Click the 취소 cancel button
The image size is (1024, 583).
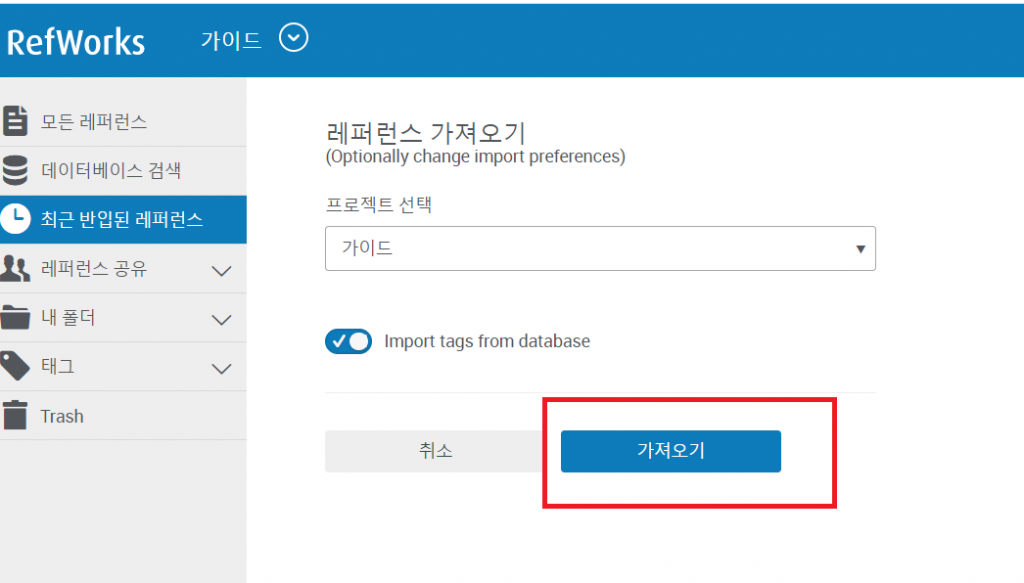click(x=436, y=451)
